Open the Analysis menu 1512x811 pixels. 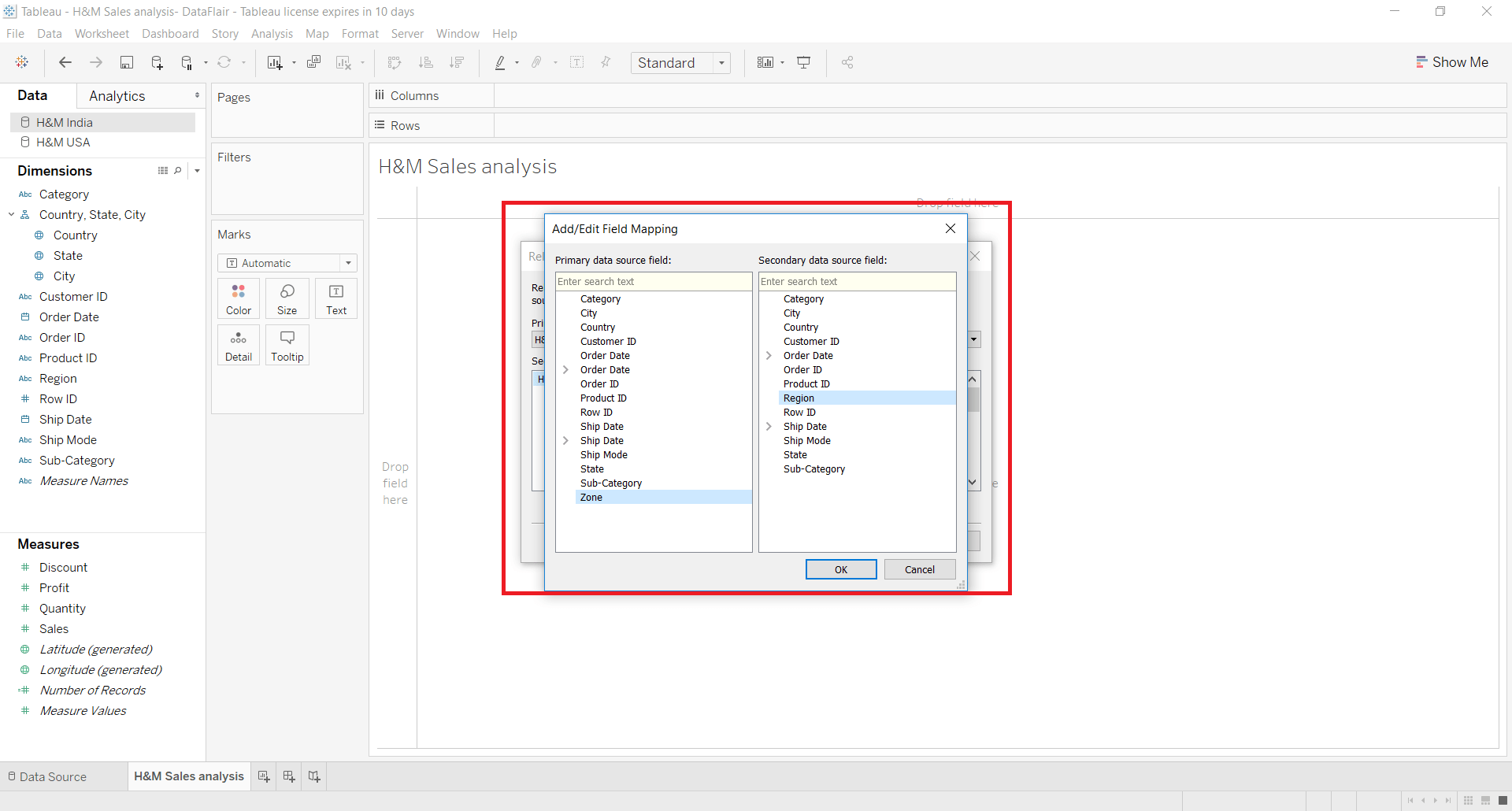[x=272, y=34]
